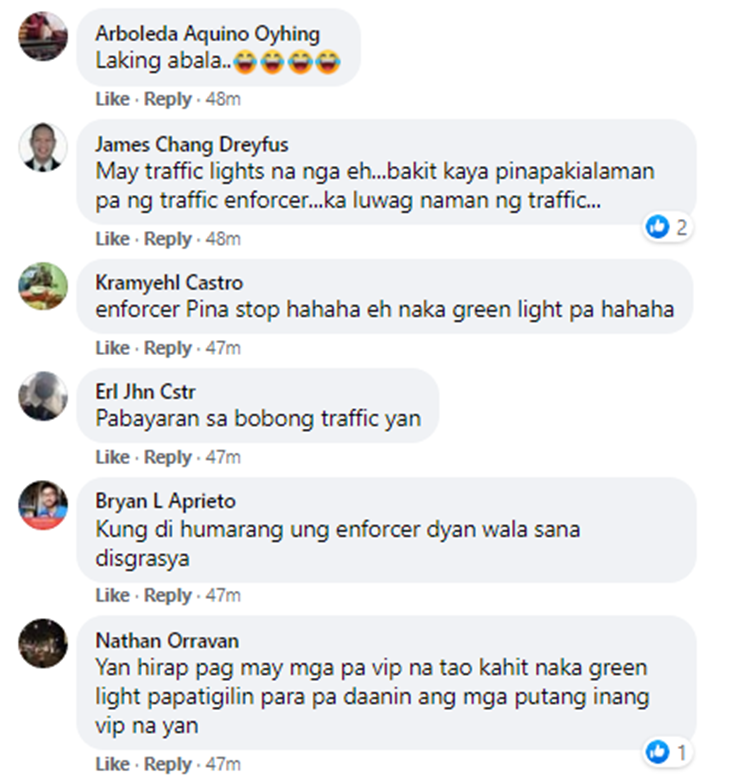750x776 pixels.
Task: Like Arboleda Aquino Oyhing's comment
Action: 112,99
